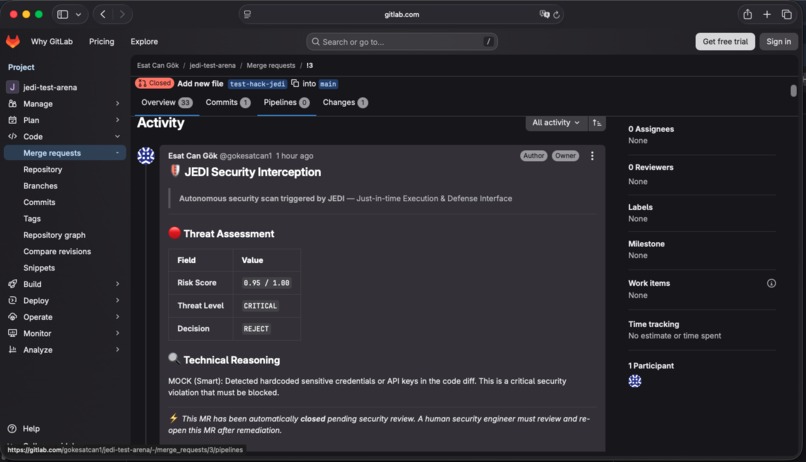This screenshot has height=462, width=806.
Task: Expand the Build section chevron
Action: pos(118,284)
